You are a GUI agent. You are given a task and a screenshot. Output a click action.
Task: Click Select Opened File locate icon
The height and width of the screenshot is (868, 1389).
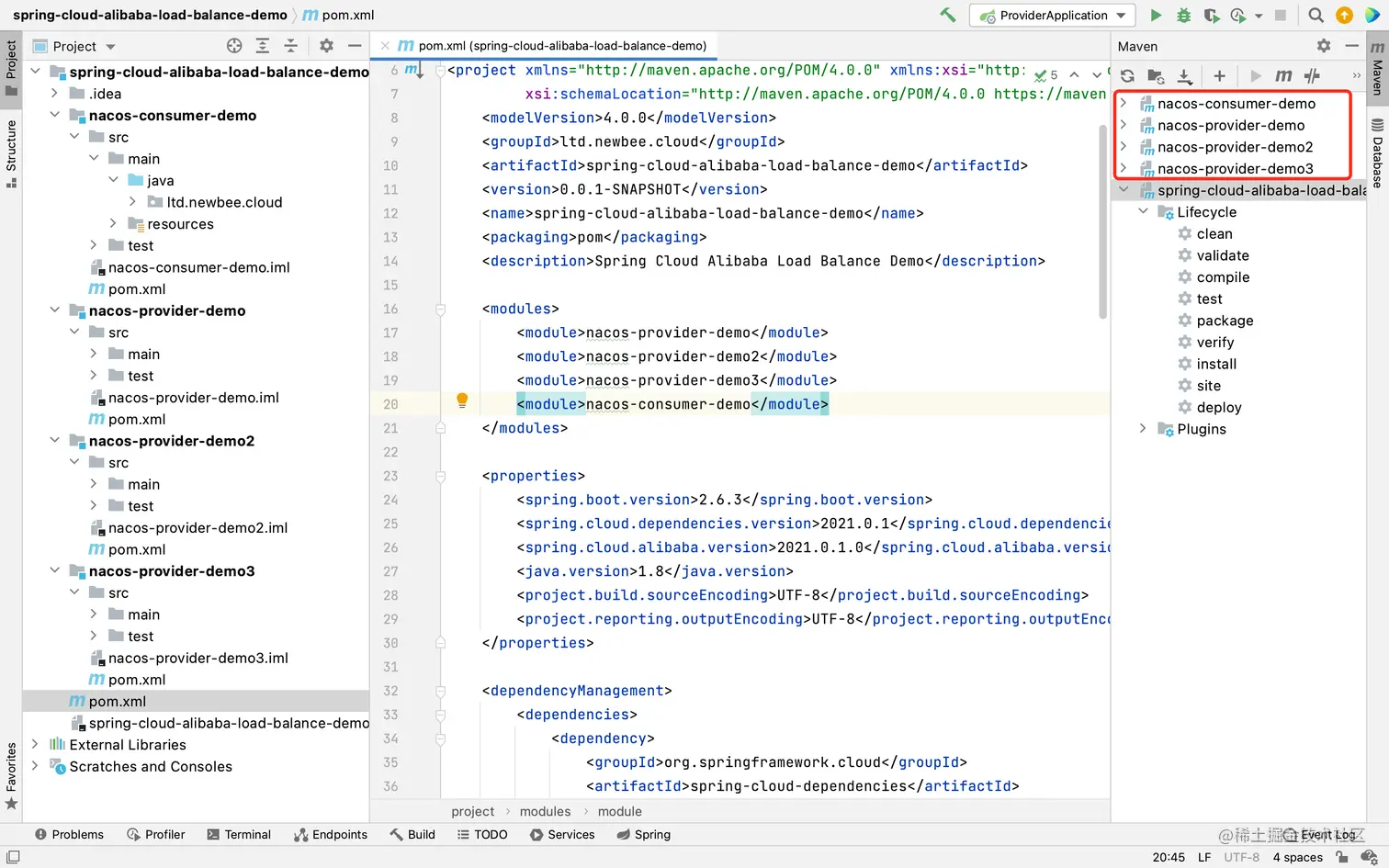[234, 45]
